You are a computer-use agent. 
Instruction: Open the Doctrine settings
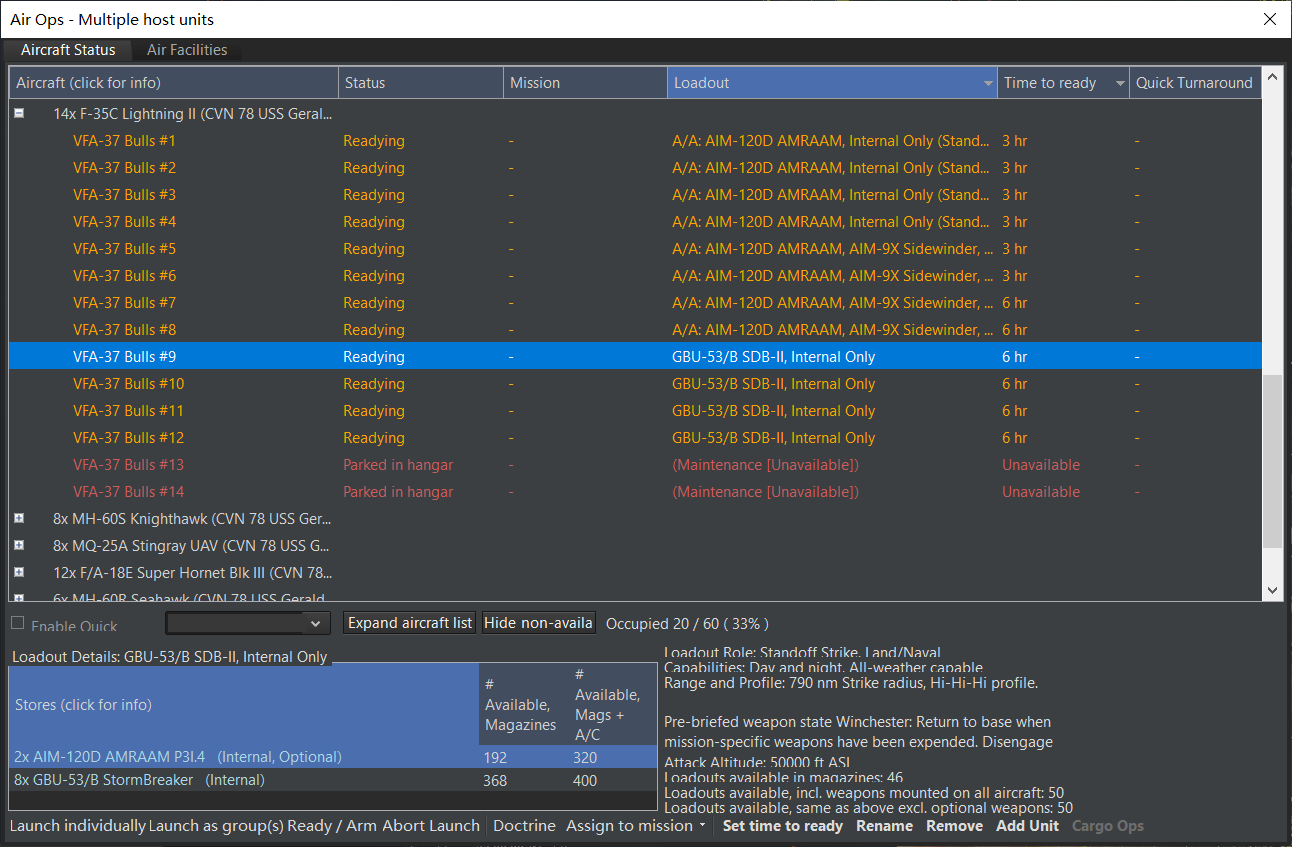[524, 826]
